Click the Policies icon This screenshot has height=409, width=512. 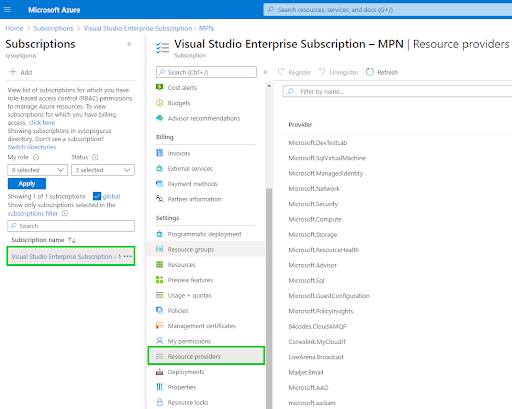pyautogui.click(x=160, y=311)
